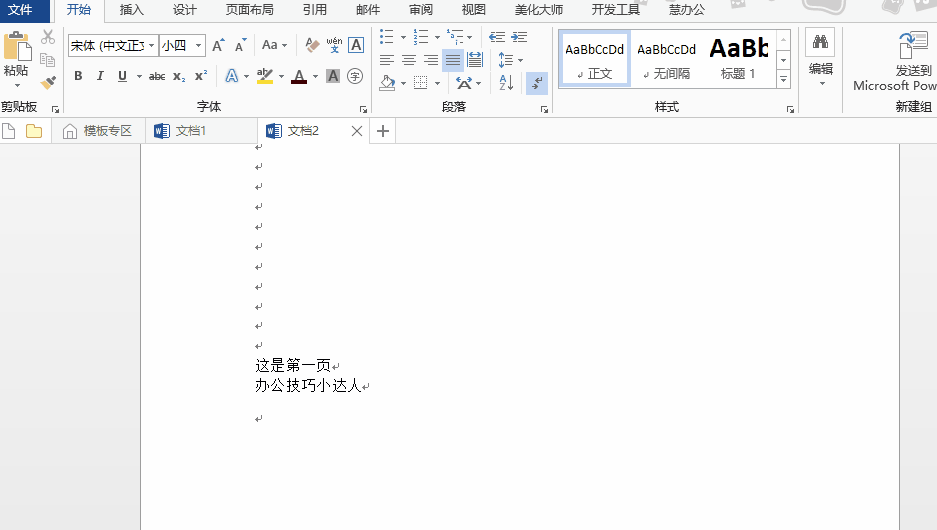The height and width of the screenshot is (530, 937).
Task: Open the font name dropdown
Action: (x=152, y=45)
